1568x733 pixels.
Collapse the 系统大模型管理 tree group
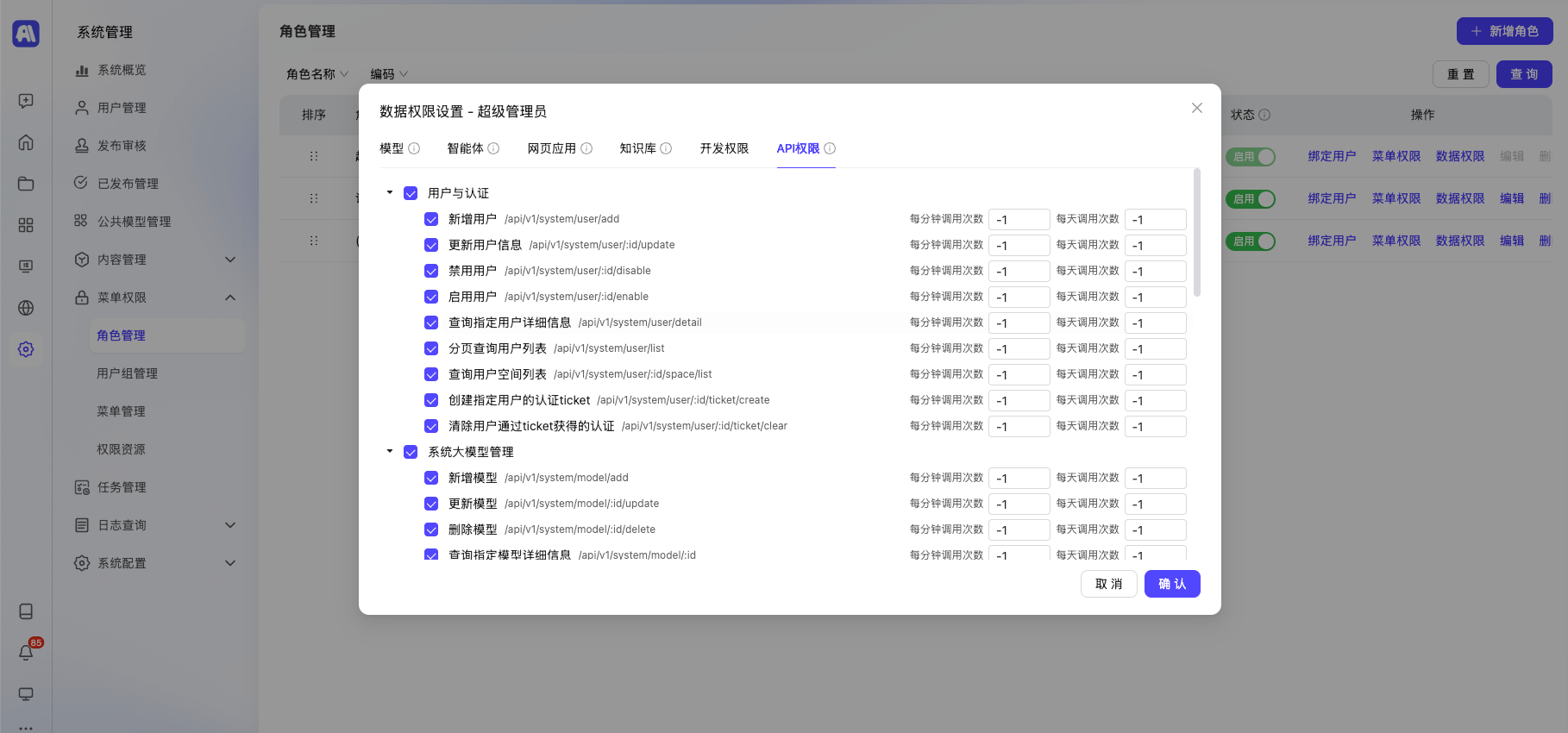(390, 452)
